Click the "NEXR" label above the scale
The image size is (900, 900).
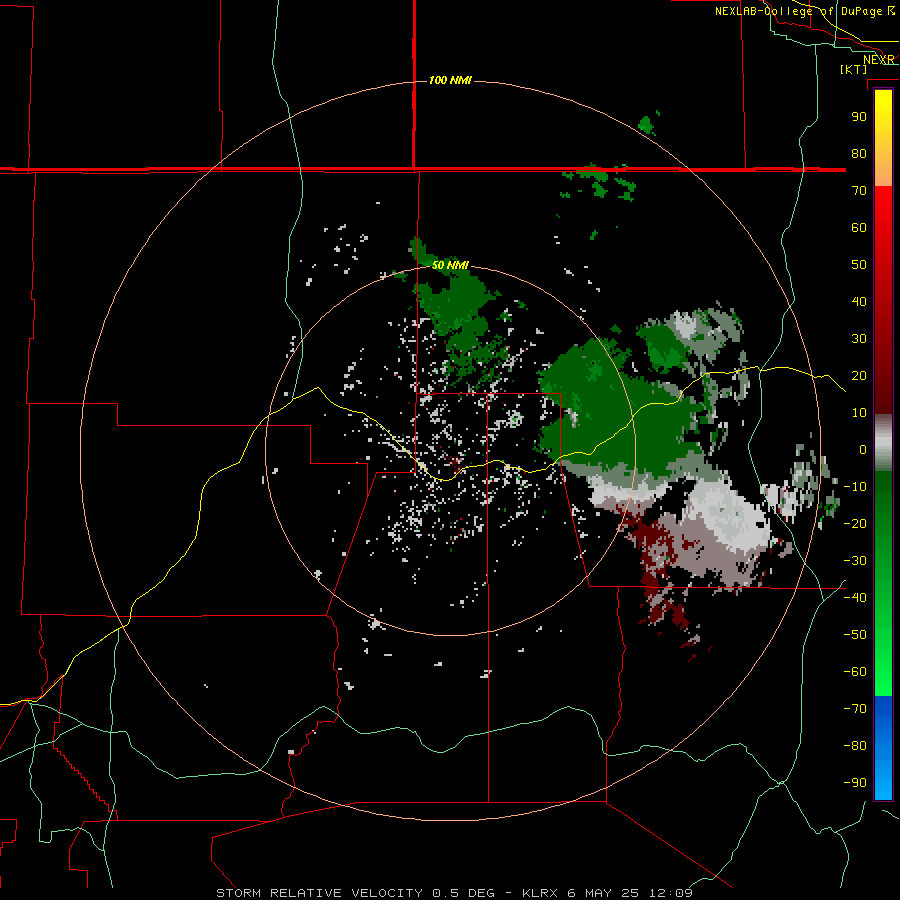pyautogui.click(x=879, y=60)
